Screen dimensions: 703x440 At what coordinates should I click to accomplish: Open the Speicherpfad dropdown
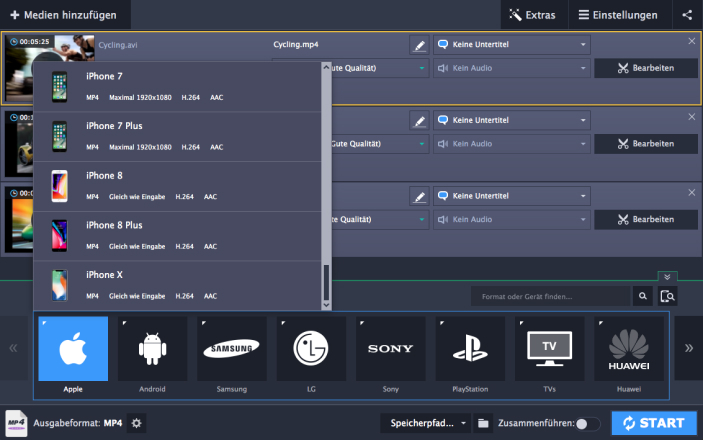point(425,423)
